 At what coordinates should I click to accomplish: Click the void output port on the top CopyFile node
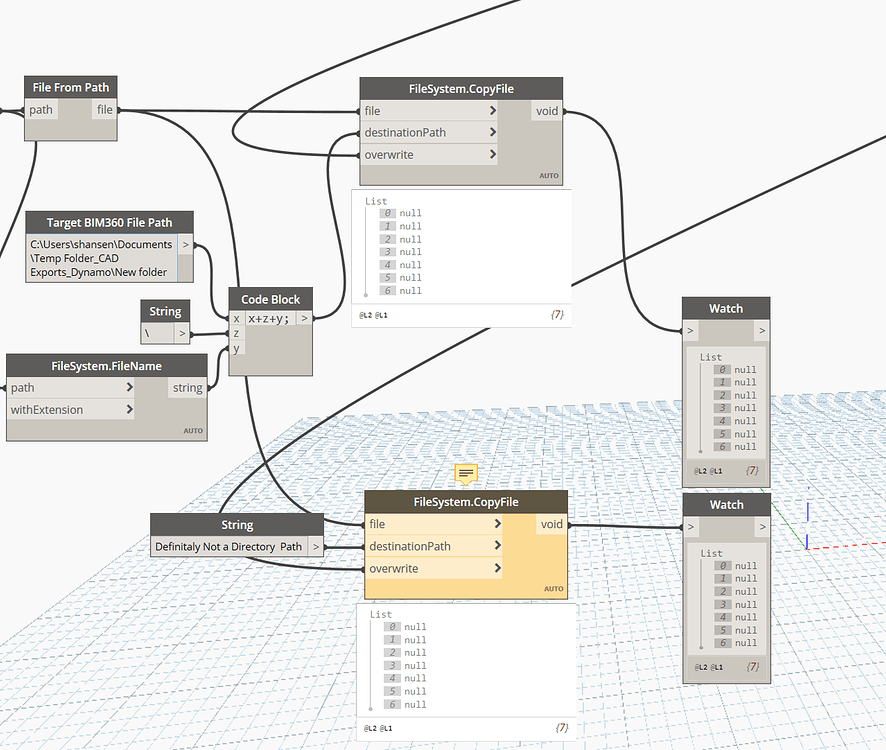[547, 110]
